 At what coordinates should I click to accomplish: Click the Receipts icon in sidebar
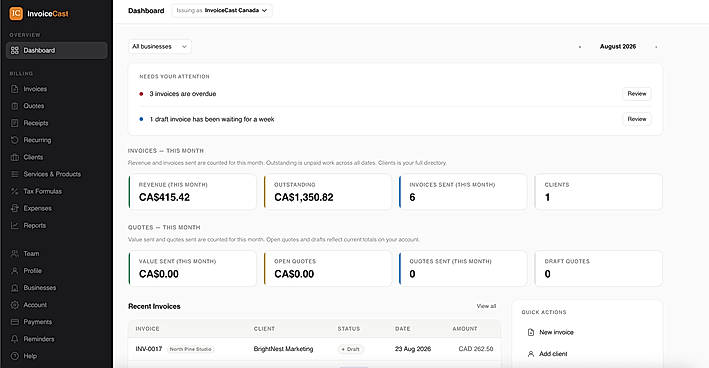(x=14, y=123)
